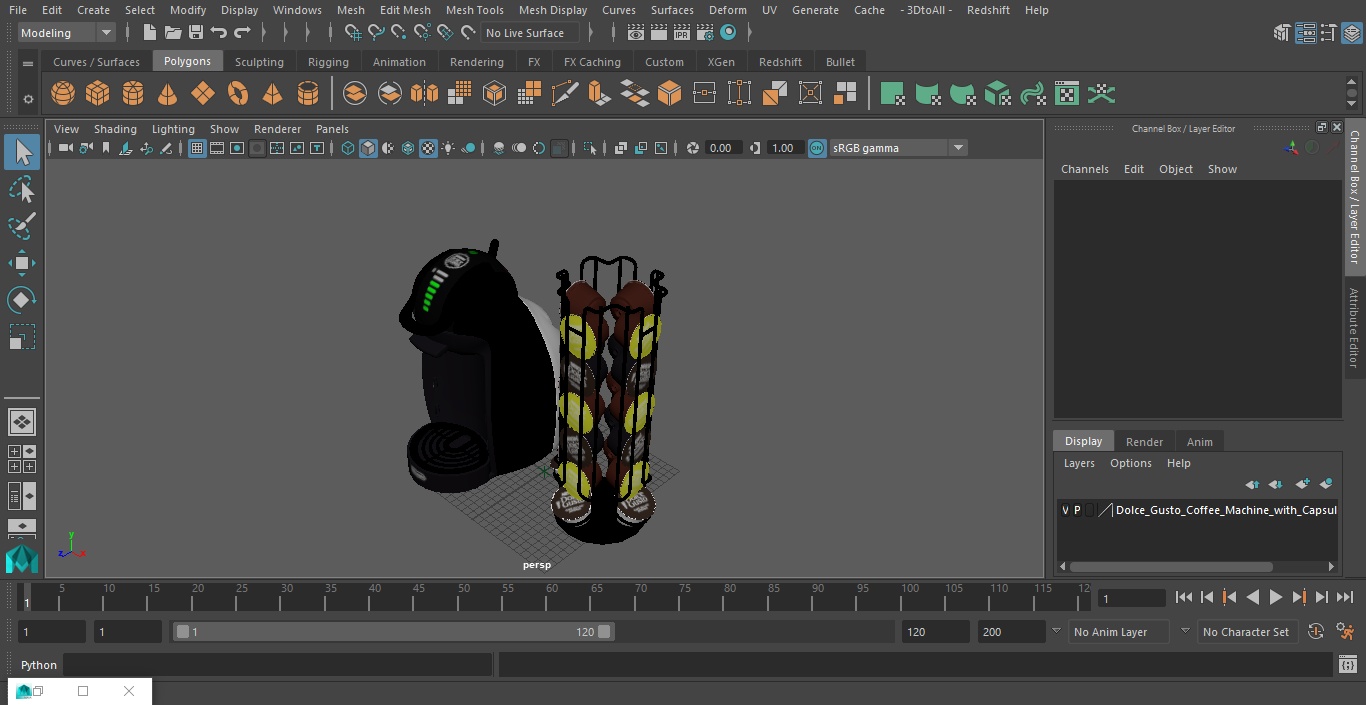Select the Lasso selection tool

pyautogui.click(x=22, y=190)
